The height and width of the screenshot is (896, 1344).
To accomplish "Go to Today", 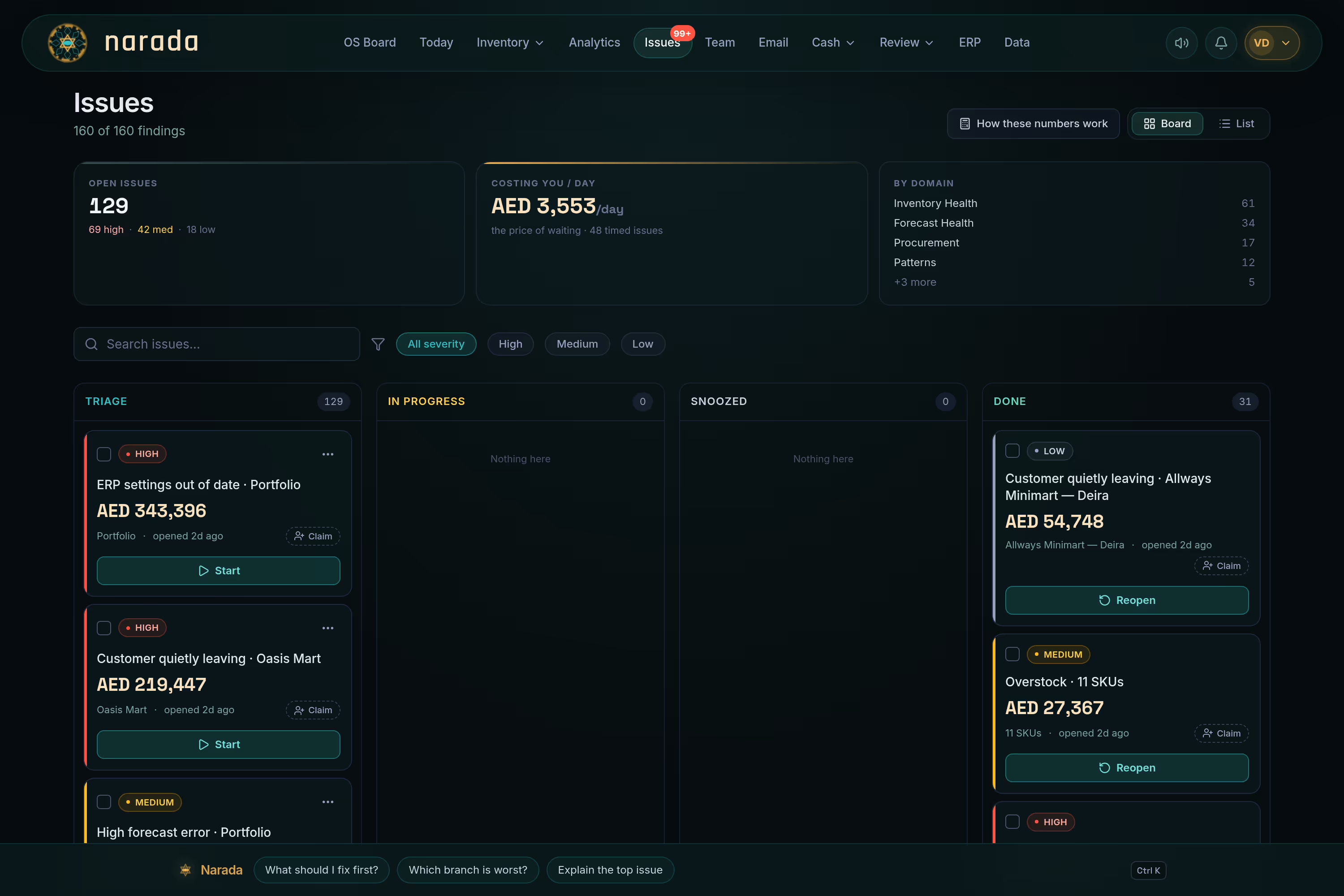I will (x=436, y=43).
